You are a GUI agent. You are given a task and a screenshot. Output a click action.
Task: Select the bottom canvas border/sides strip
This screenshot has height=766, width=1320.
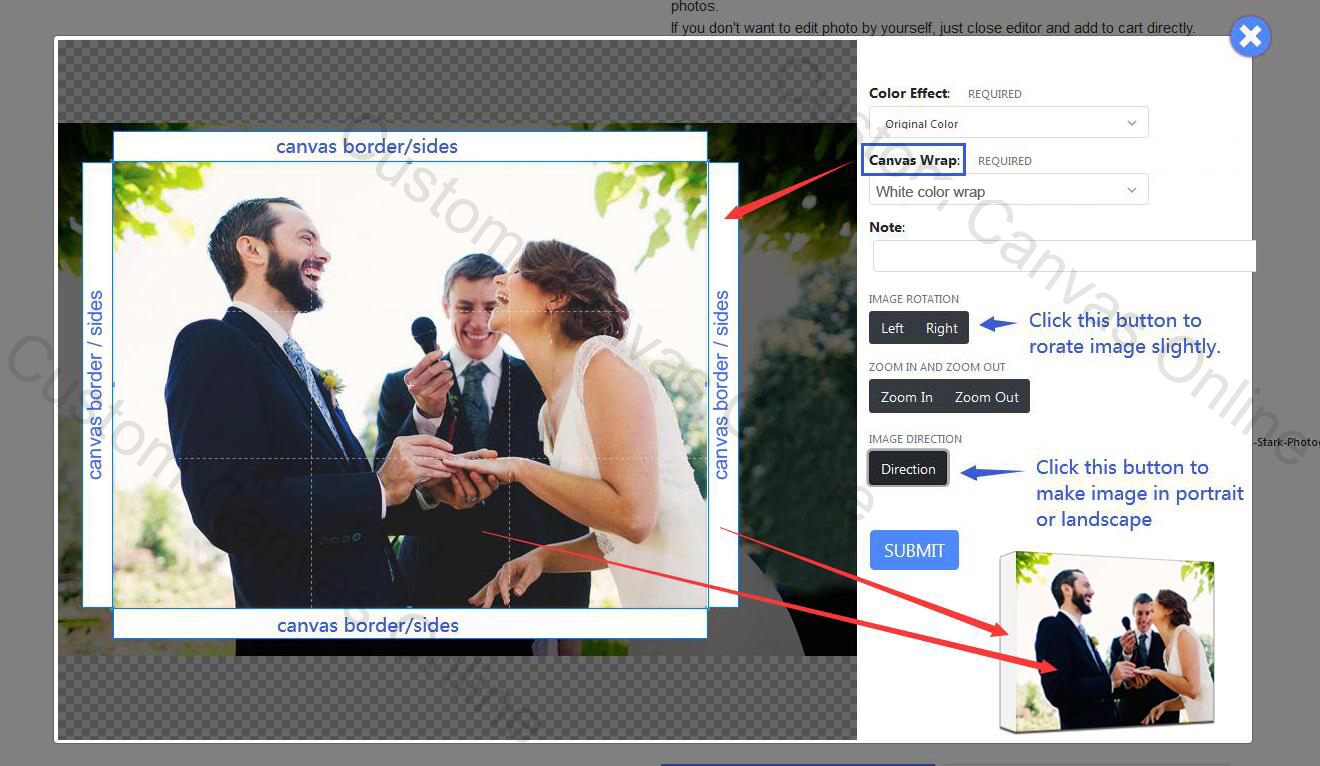click(x=410, y=625)
